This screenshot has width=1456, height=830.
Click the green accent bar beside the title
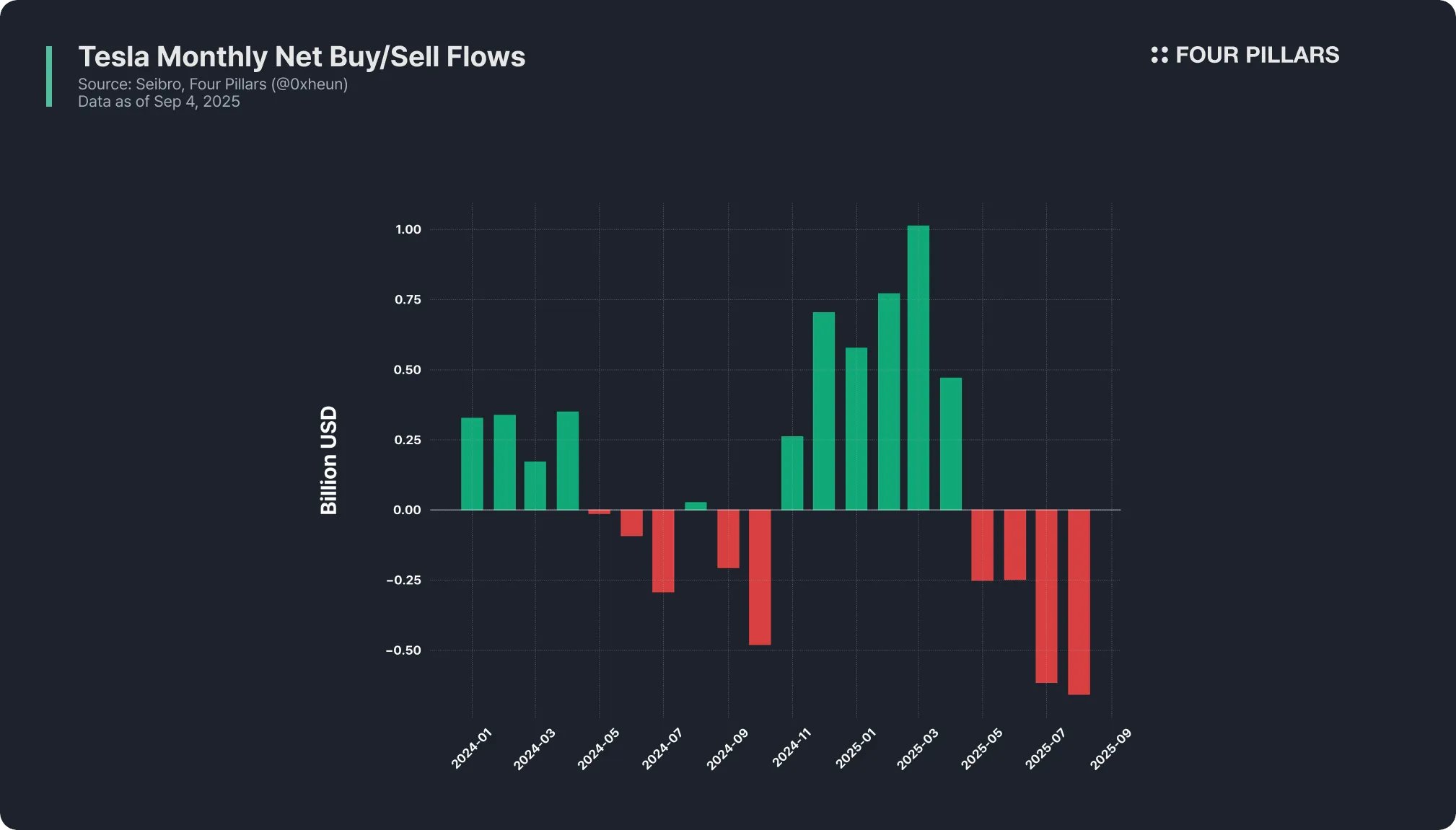49,76
